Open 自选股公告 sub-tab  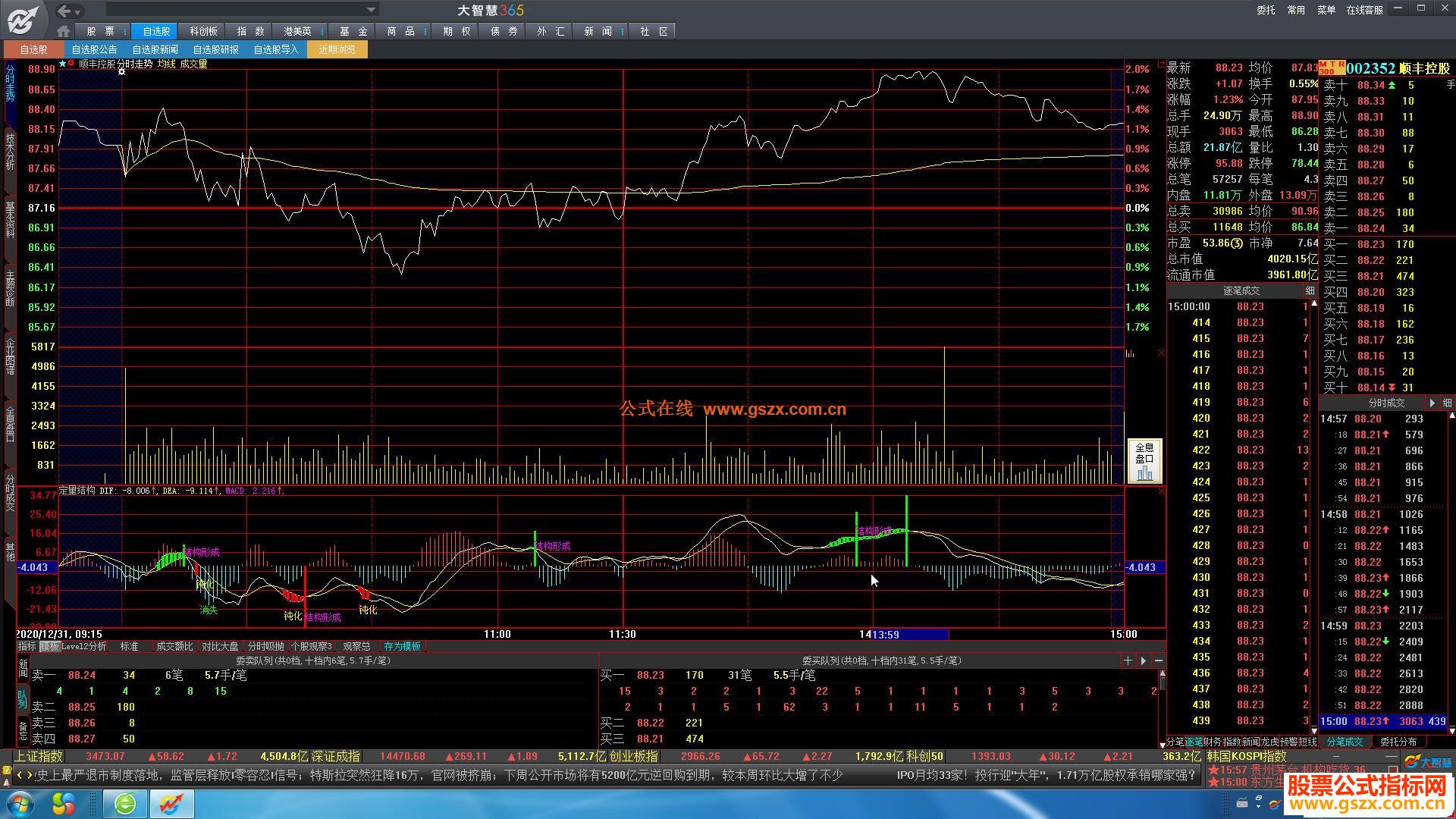[x=94, y=49]
